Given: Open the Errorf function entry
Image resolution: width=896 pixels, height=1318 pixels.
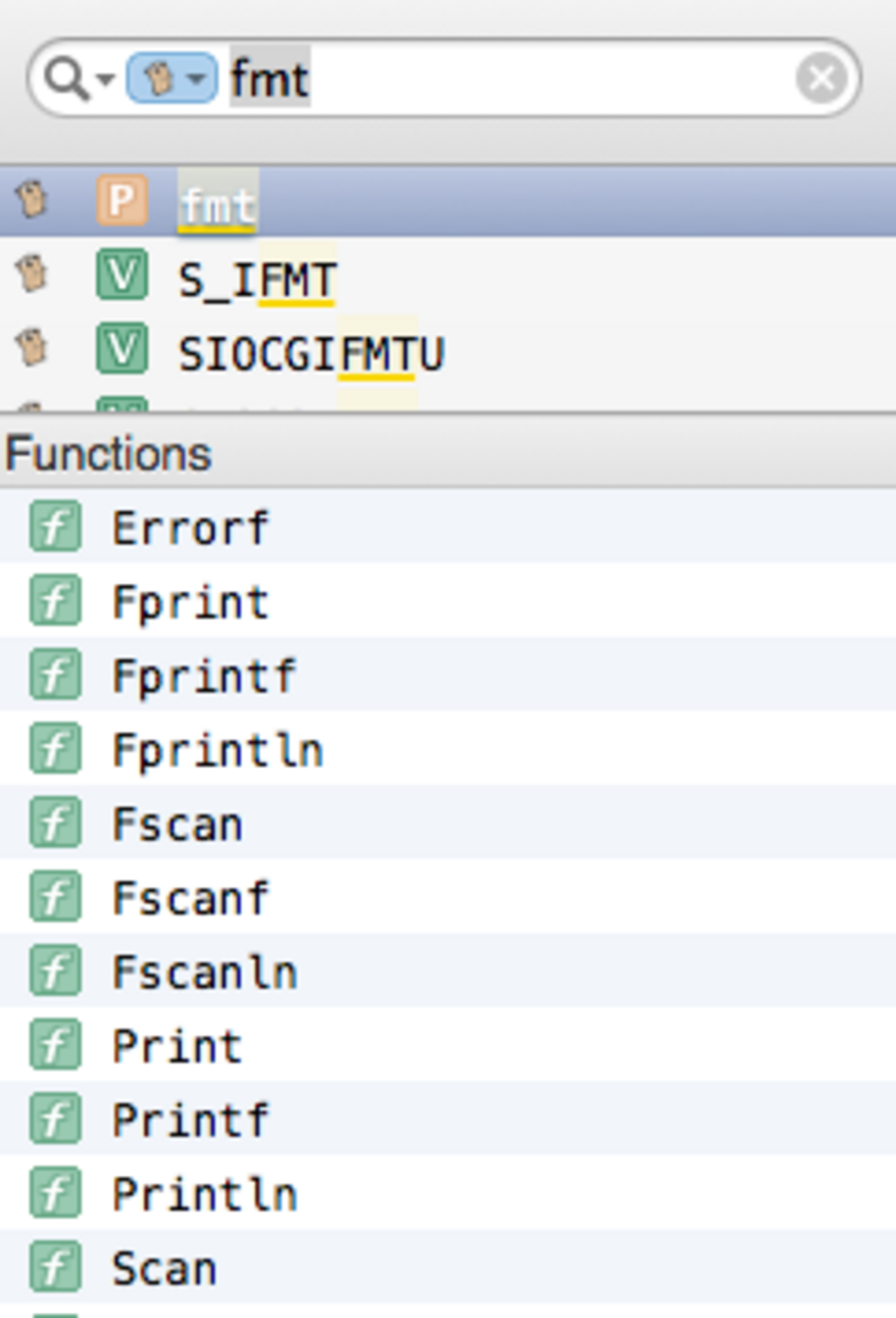Looking at the screenshot, I should pos(190,528).
